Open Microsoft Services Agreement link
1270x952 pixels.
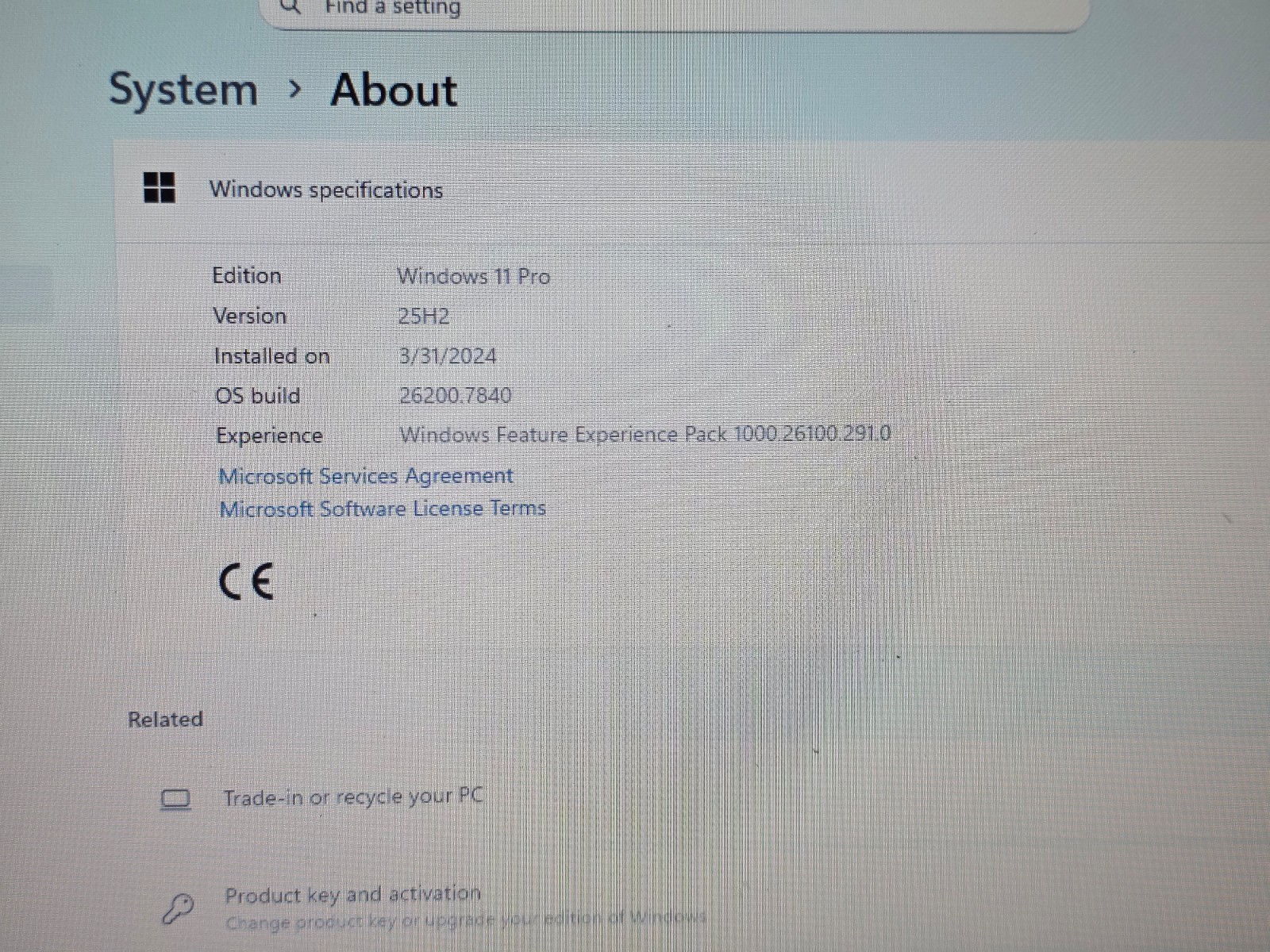tap(366, 476)
